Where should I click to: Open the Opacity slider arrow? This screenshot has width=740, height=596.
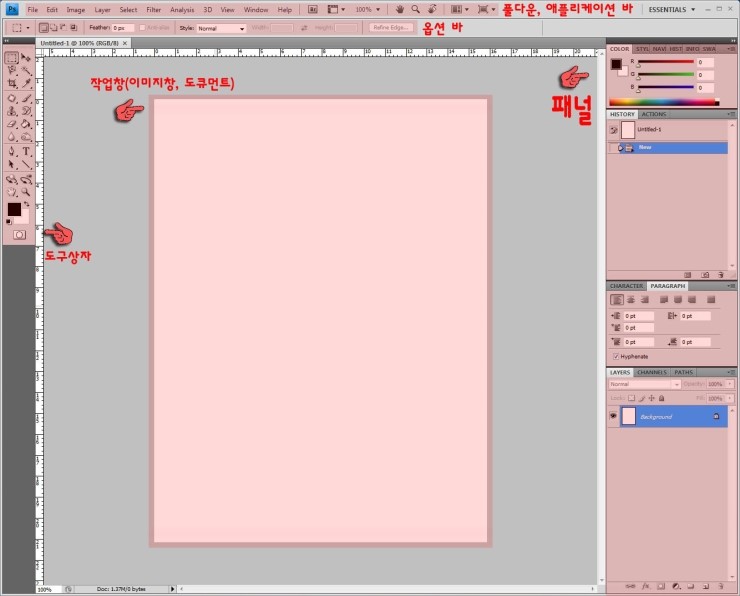(x=730, y=384)
